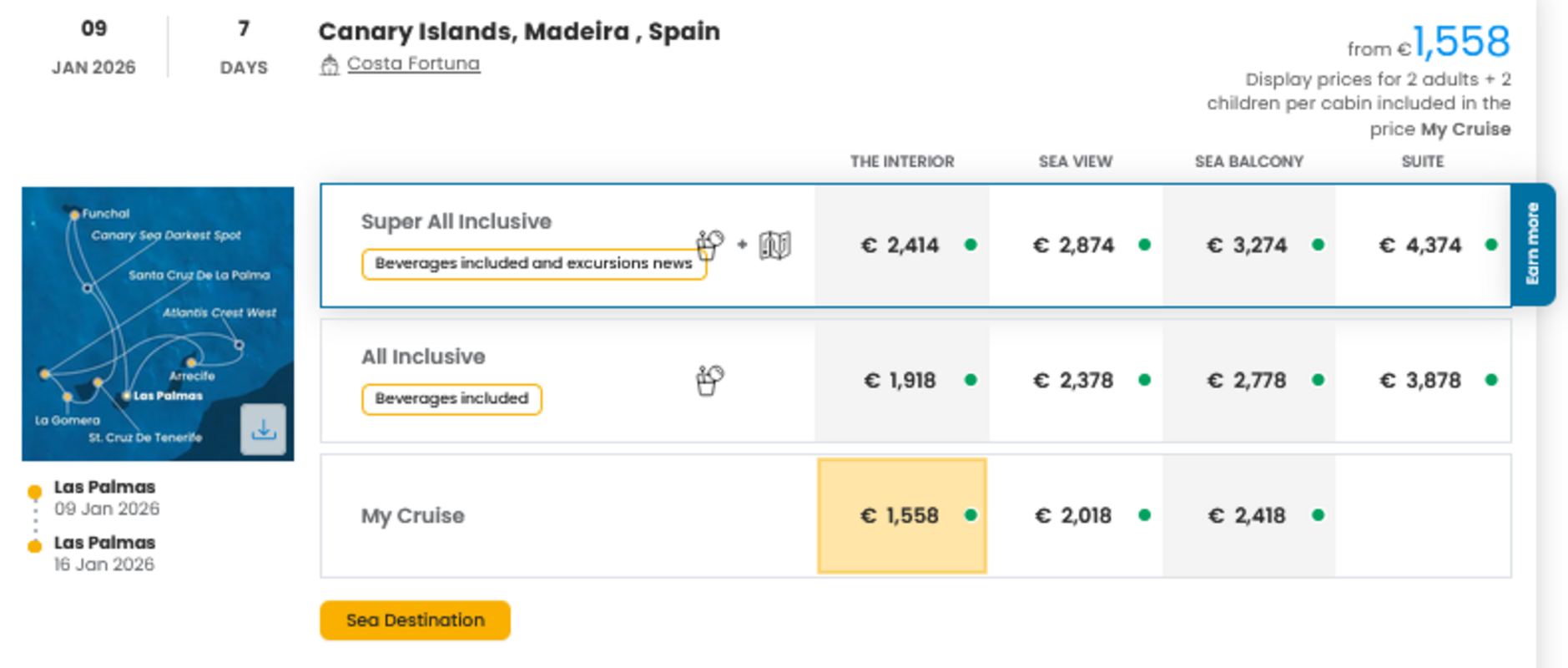Click the excursions map icon
This screenshot has height=668, width=1568.
[x=774, y=245]
